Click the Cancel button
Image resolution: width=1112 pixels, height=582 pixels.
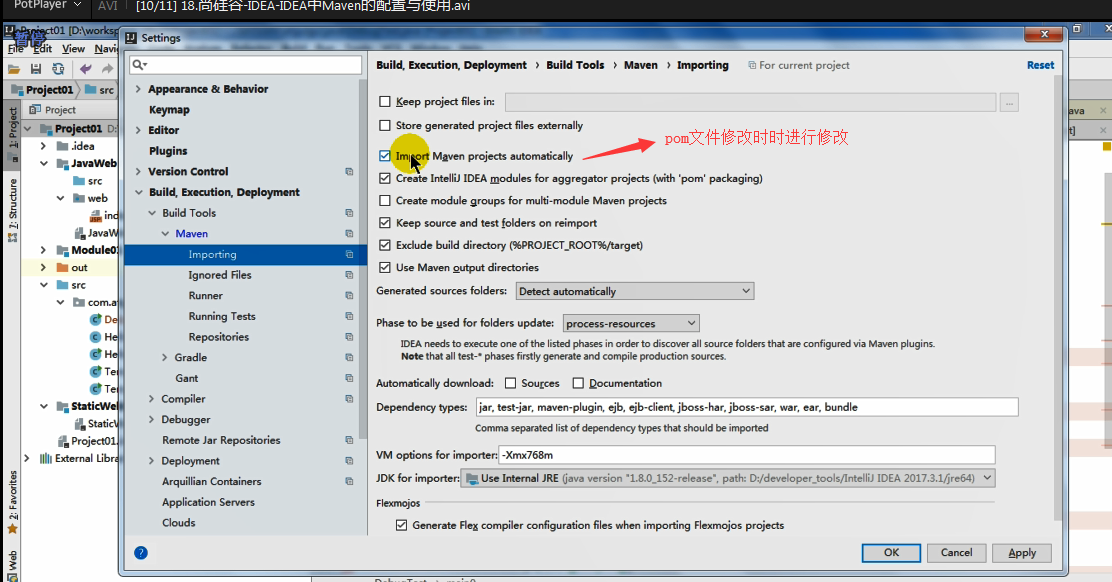(x=956, y=553)
